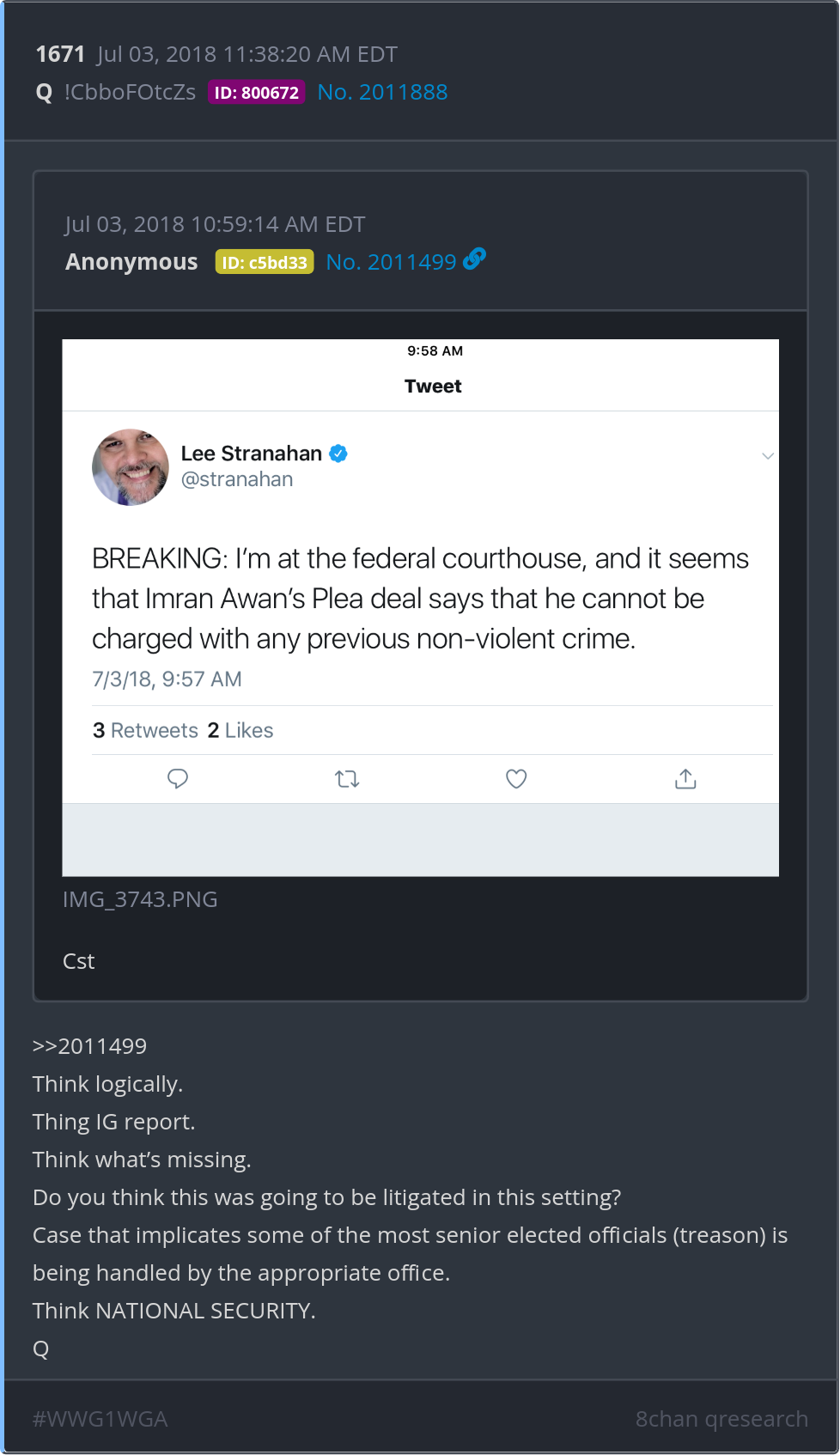Open the 3 Retweets count
Screen dimensions: 840x1455
[x=145, y=730]
